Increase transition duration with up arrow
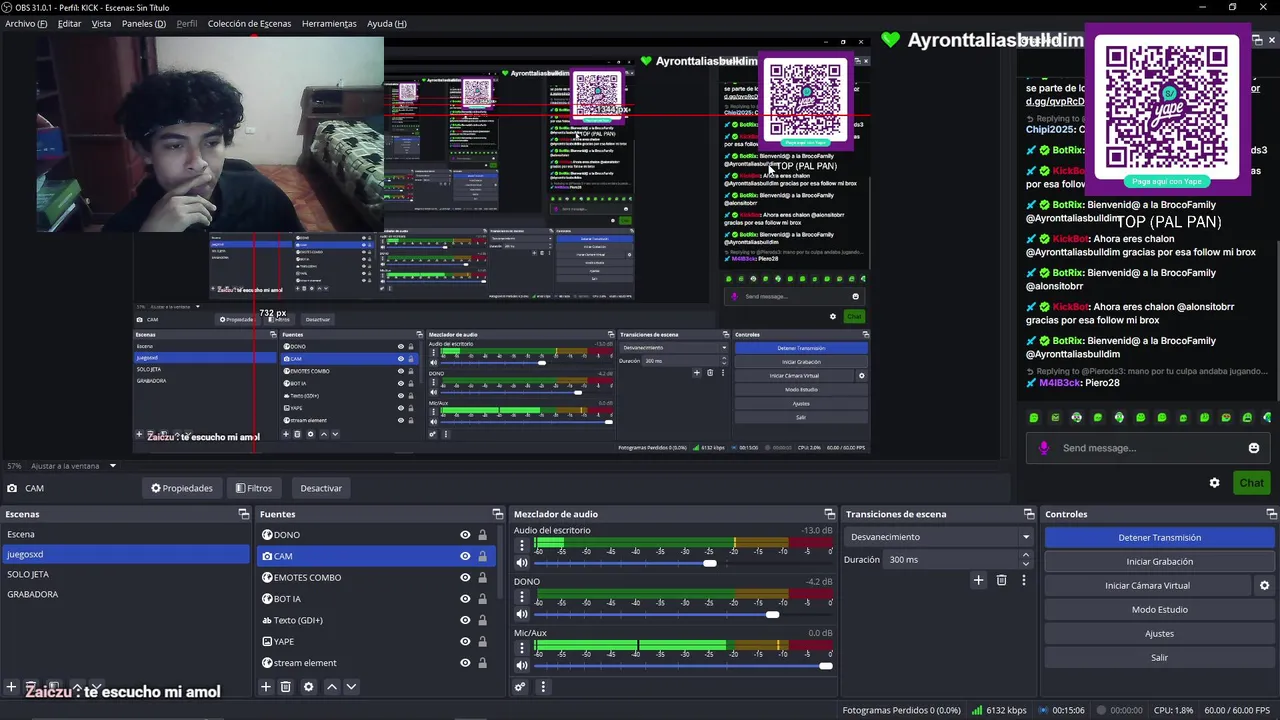Viewport: 1280px width, 720px height. point(1025,555)
